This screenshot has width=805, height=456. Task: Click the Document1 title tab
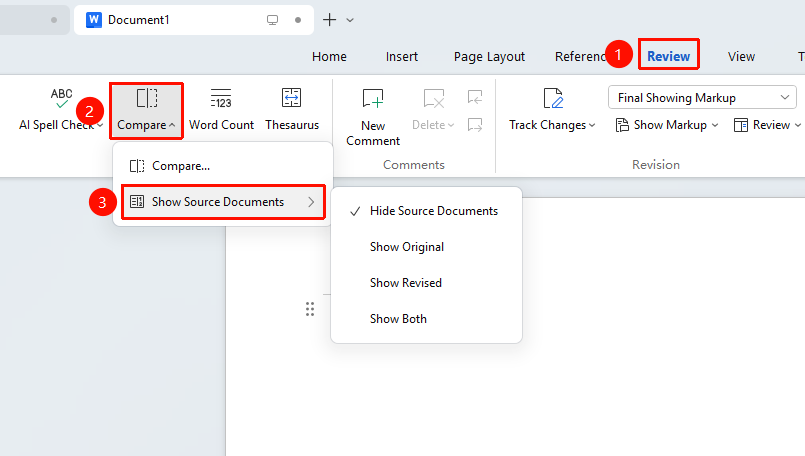tap(194, 20)
